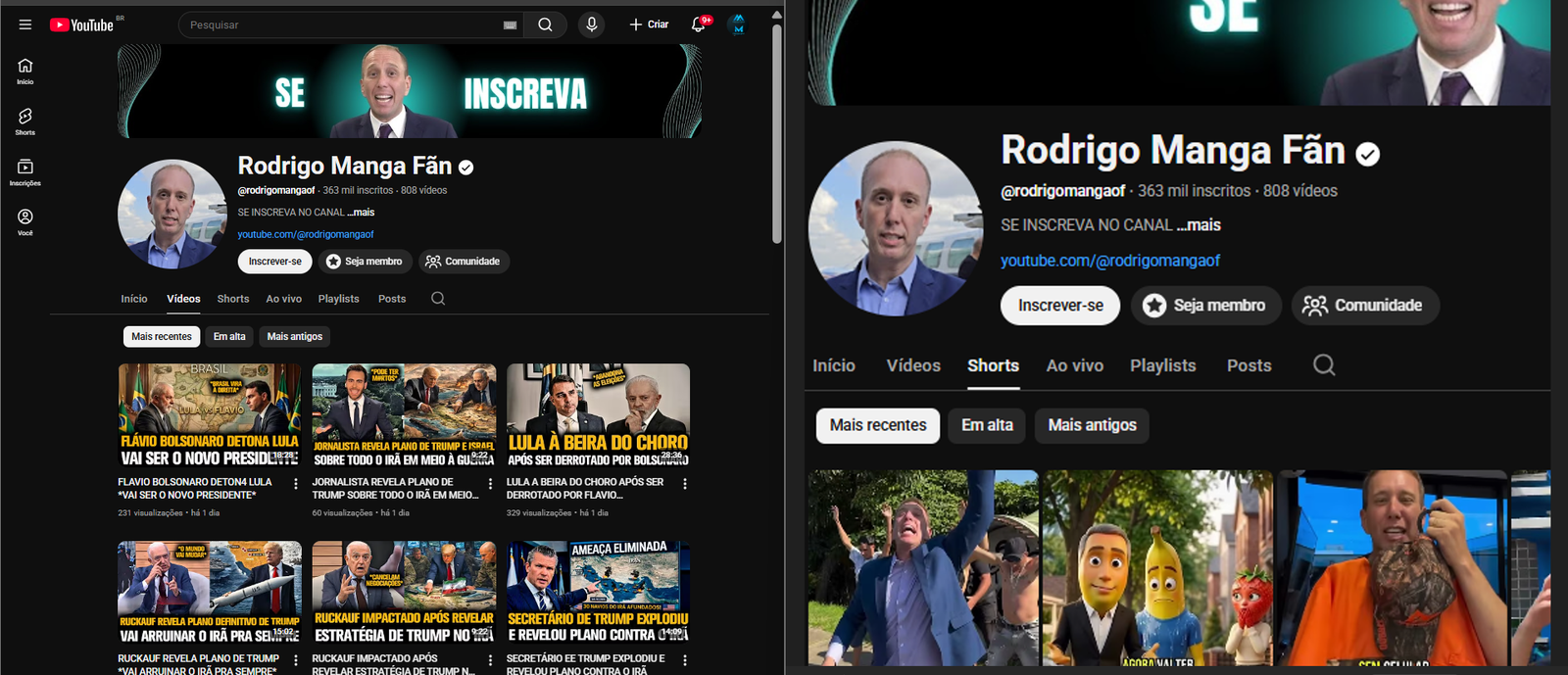This screenshot has height=675, width=1568.
Task: Open Ao vivo tab in right window
Action: (x=1075, y=365)
